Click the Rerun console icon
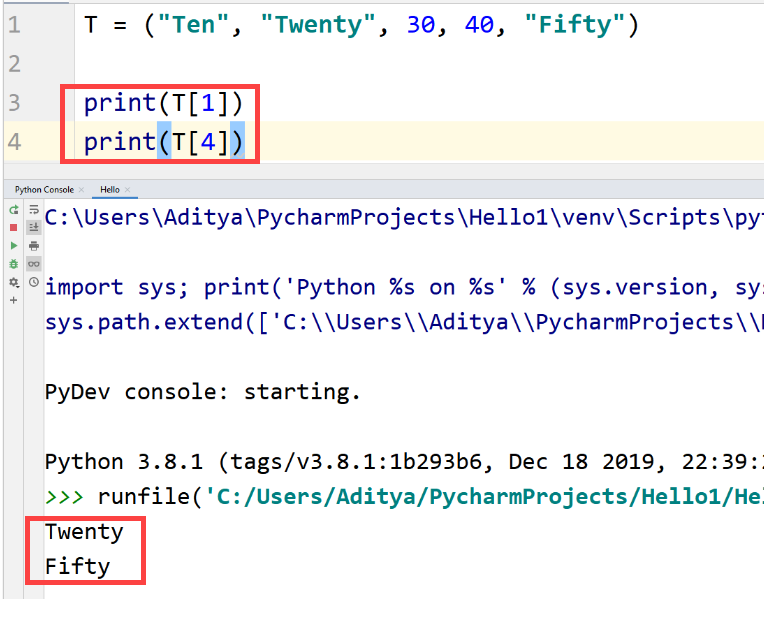Image resolution: width=764 pixels, height=622 pixels. click(14, 210)
